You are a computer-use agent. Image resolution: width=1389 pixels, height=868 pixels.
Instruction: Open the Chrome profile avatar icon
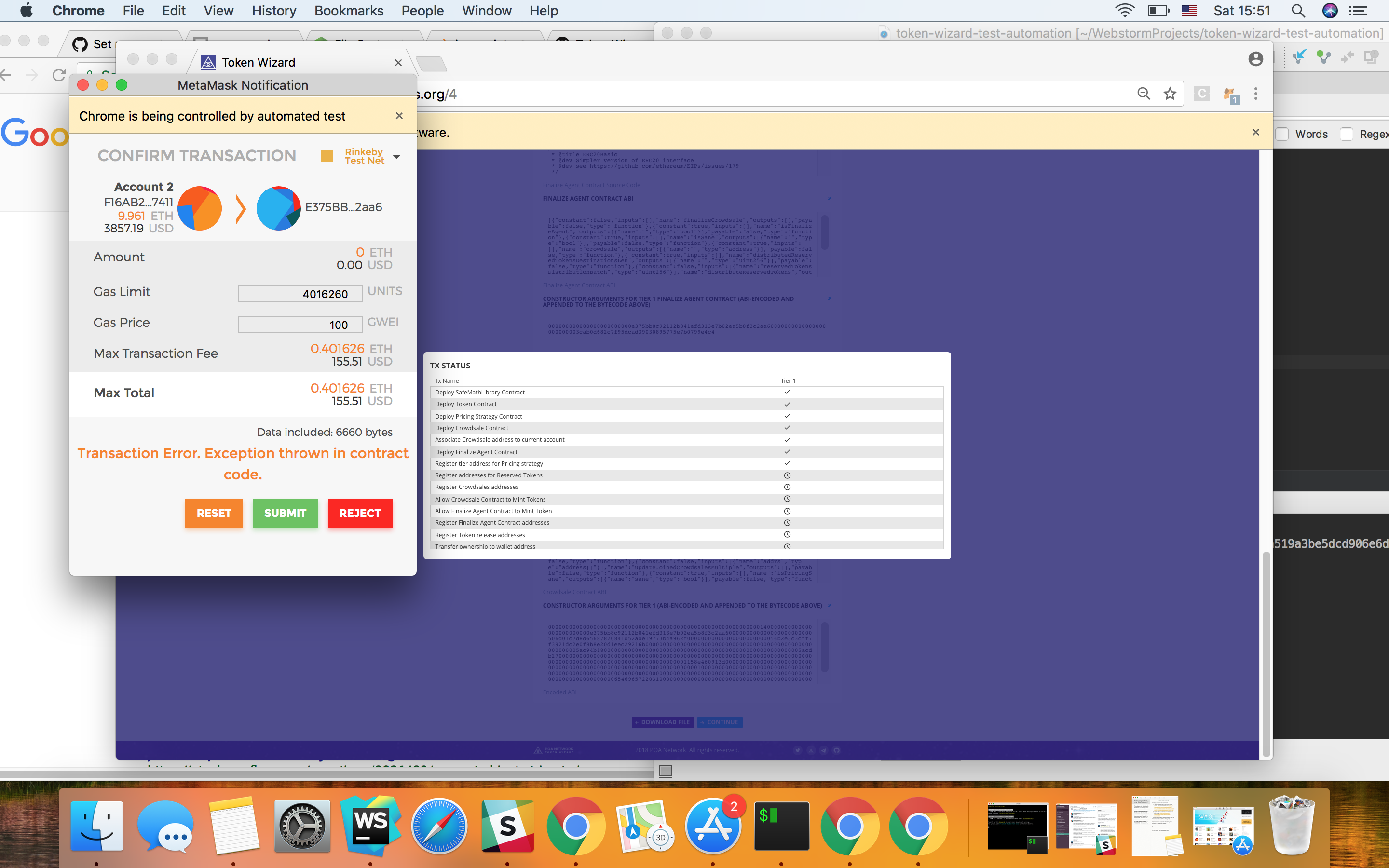(x=1255, y=58)
